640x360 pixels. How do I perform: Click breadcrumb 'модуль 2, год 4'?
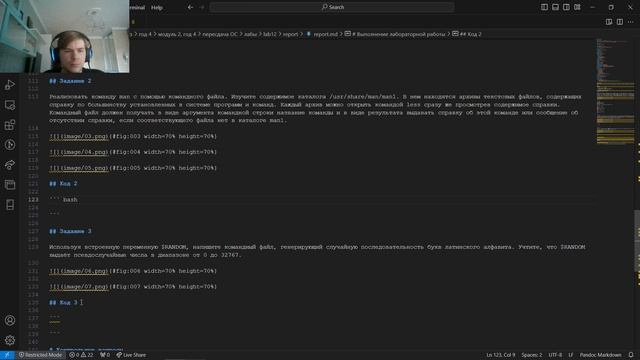[177, 34]
